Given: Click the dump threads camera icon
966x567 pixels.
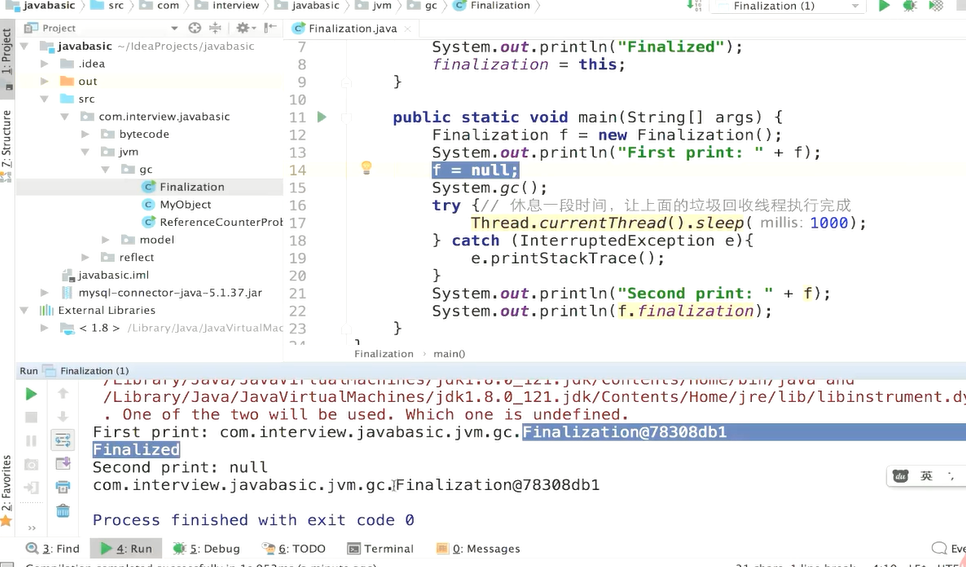Looking at the screenshot, I should tap(31, 464).
